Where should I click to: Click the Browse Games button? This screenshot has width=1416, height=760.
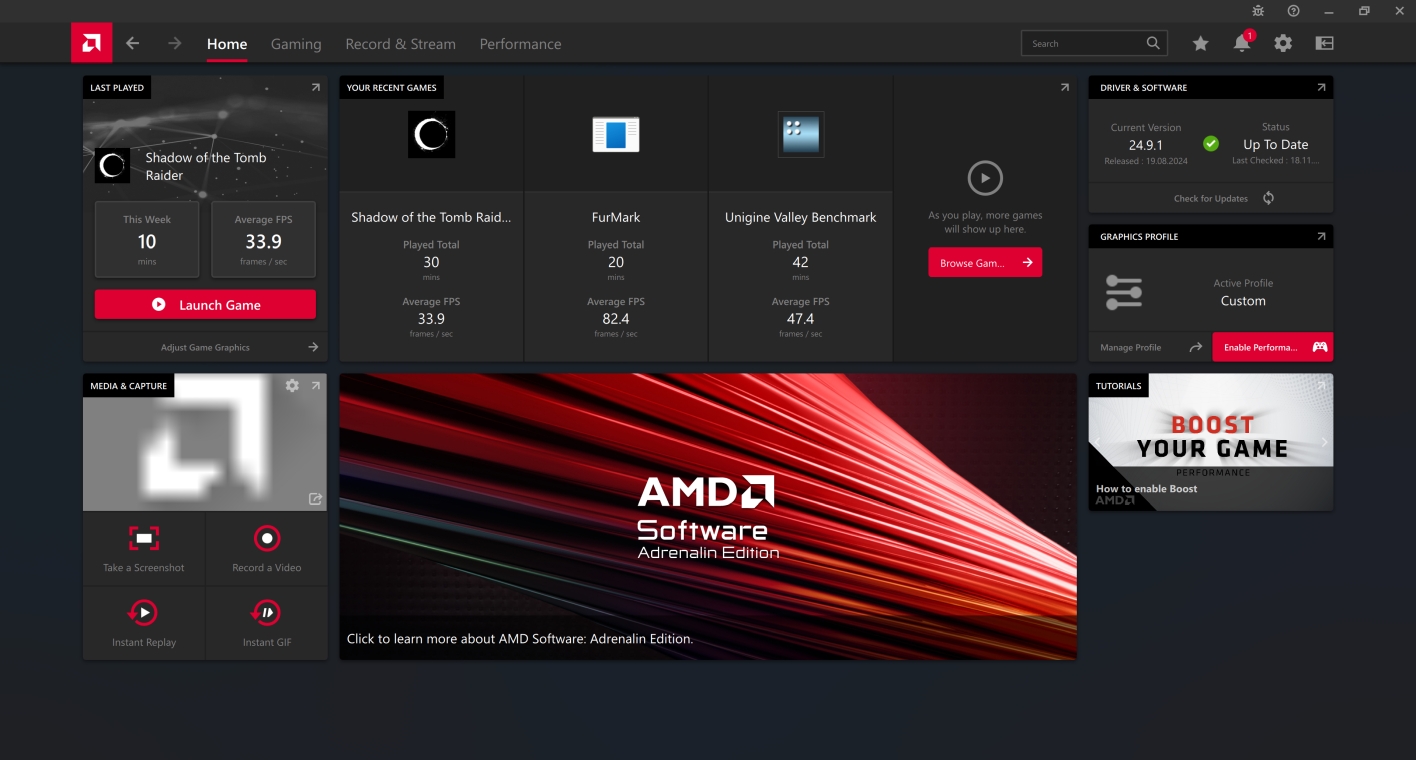(985, 263)
